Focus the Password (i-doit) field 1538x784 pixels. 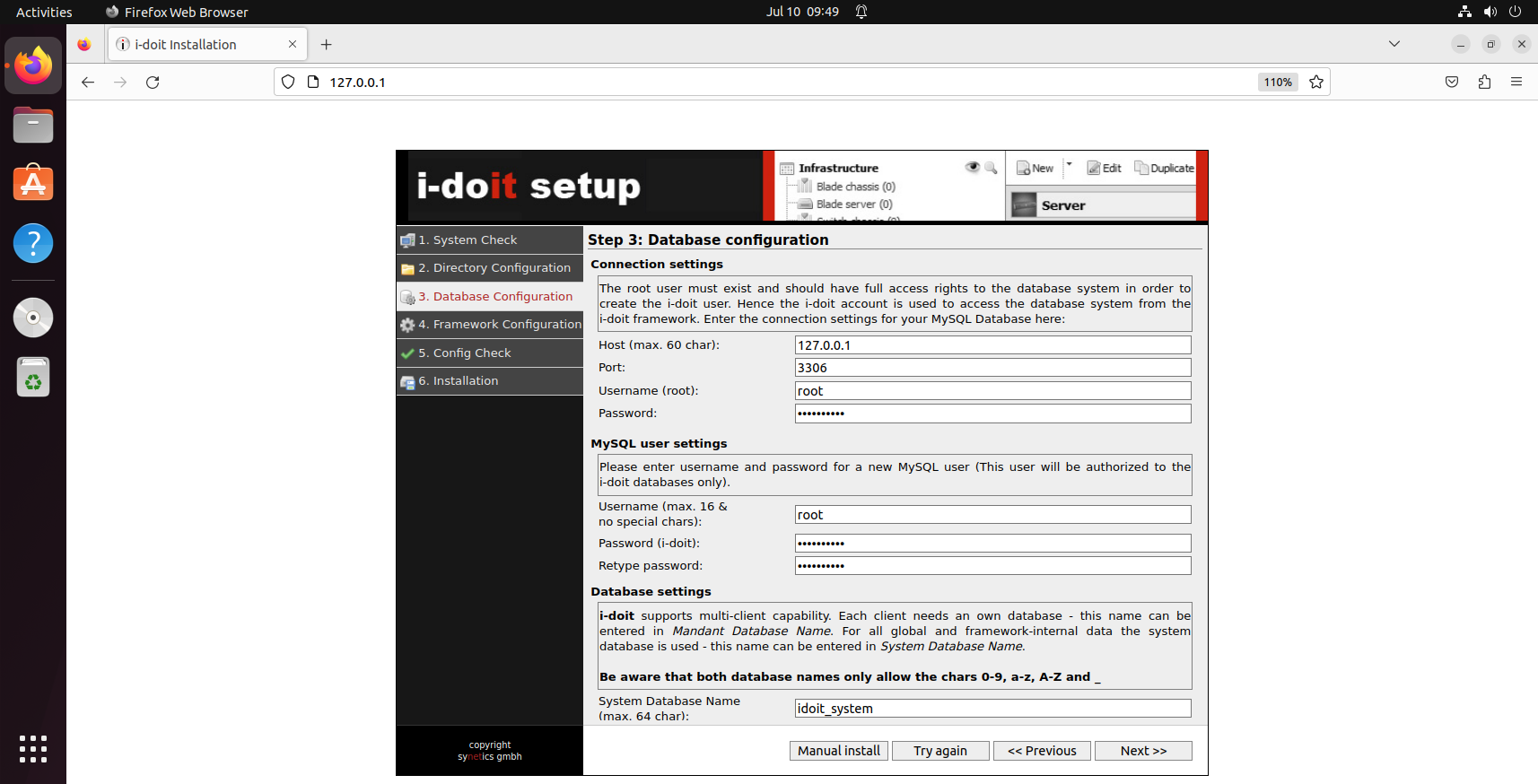(993, 544)
